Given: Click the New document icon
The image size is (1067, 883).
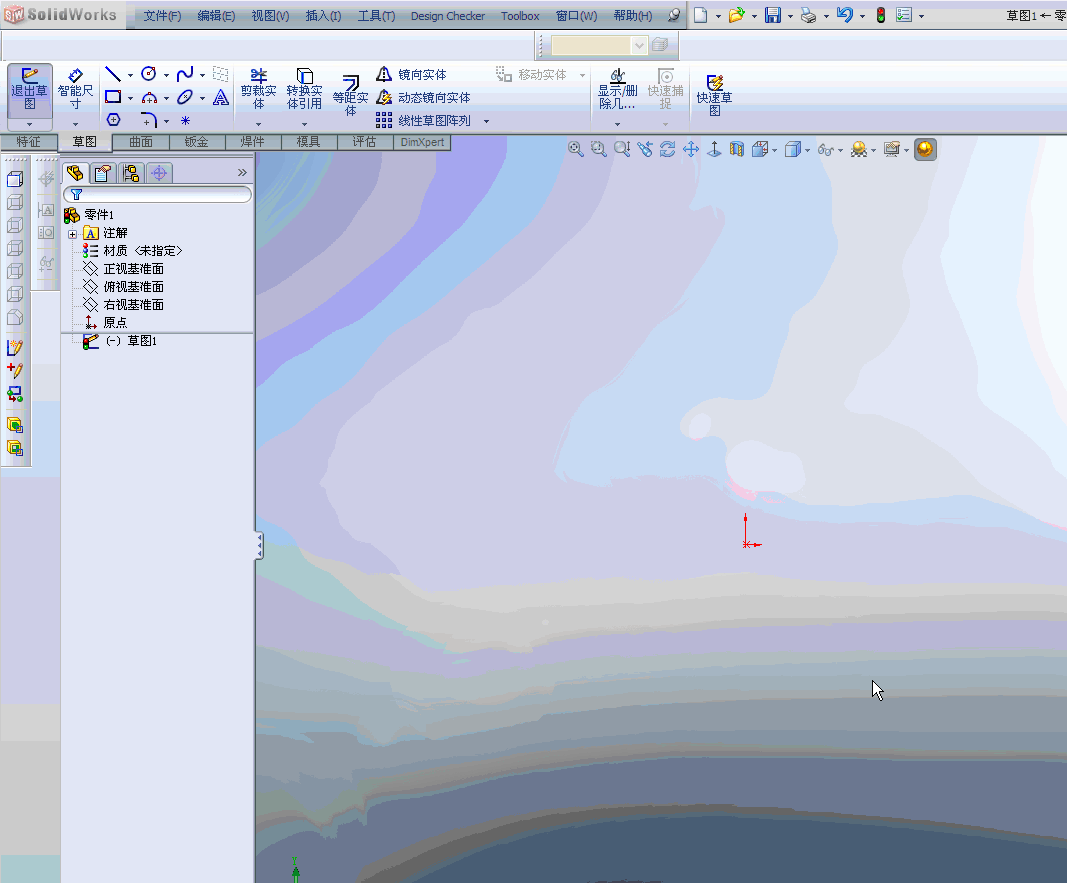Looking at the screenshot, I should tap(700, 15).
